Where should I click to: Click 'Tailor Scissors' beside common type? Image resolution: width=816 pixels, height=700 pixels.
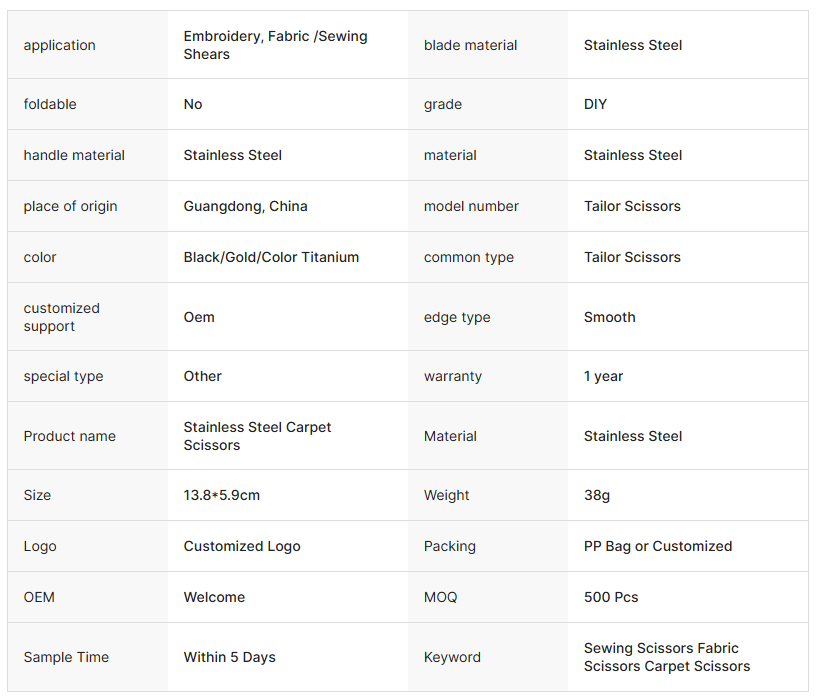(x=632, y=257)
